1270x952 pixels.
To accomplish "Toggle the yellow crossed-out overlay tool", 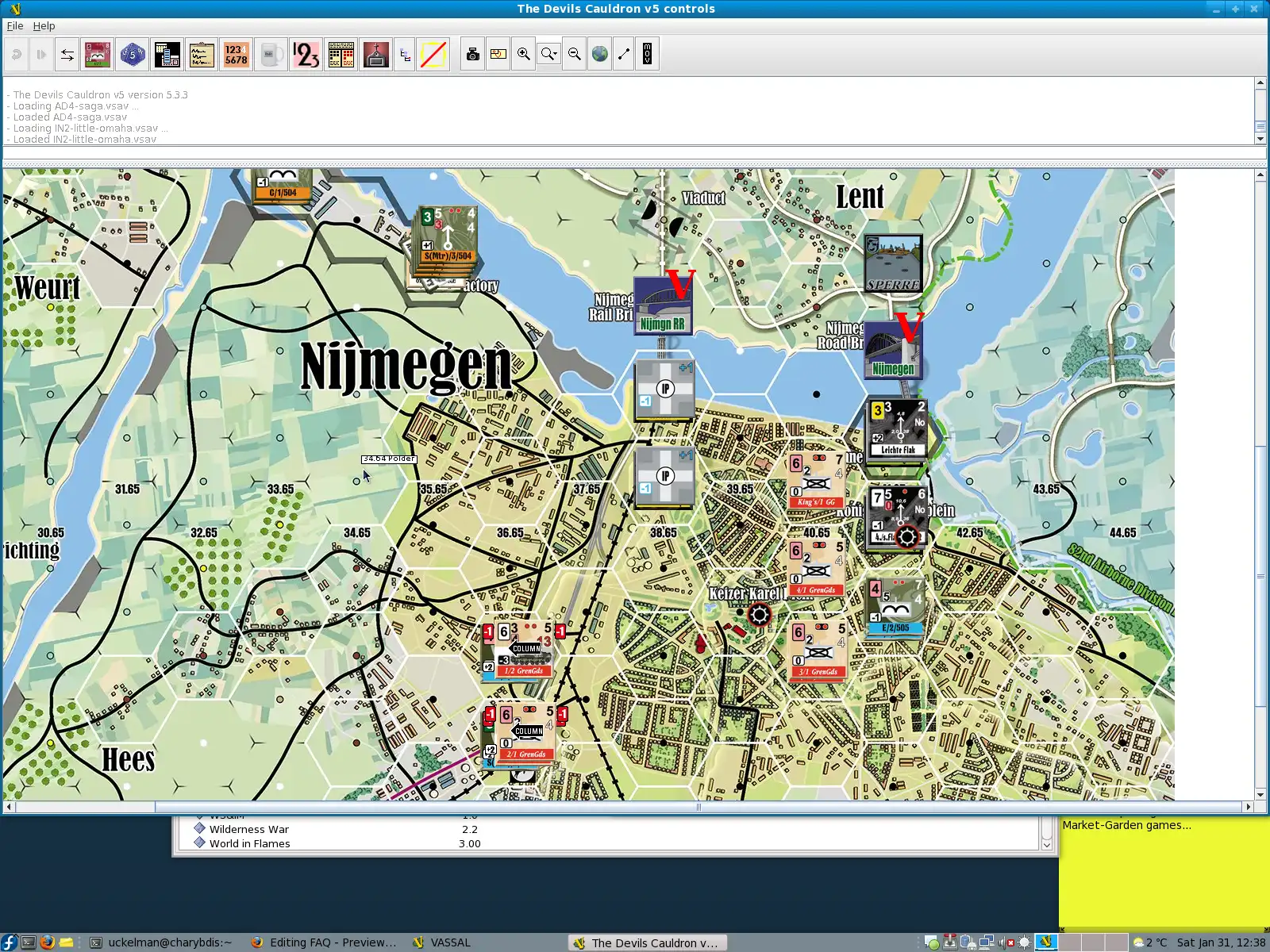I will pos(433,54).
